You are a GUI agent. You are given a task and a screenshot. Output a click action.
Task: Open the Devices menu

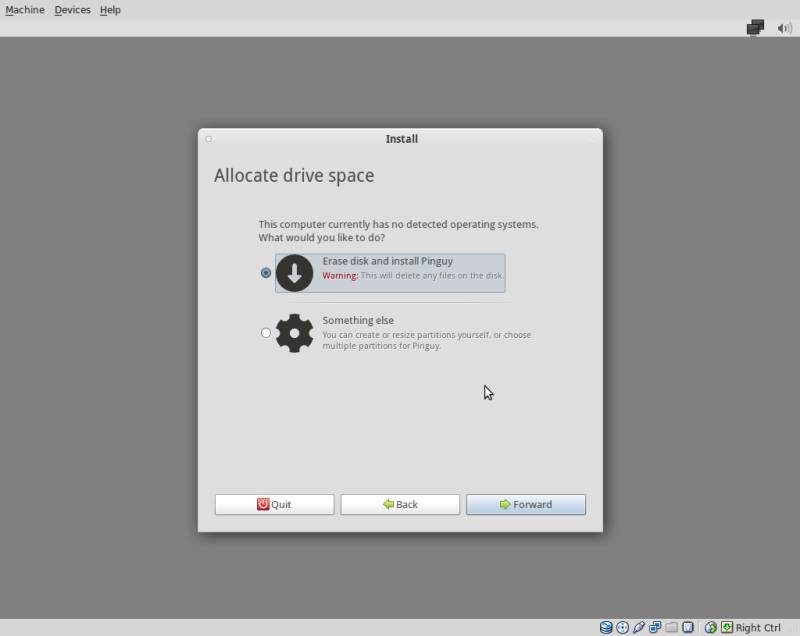(72, 10)
